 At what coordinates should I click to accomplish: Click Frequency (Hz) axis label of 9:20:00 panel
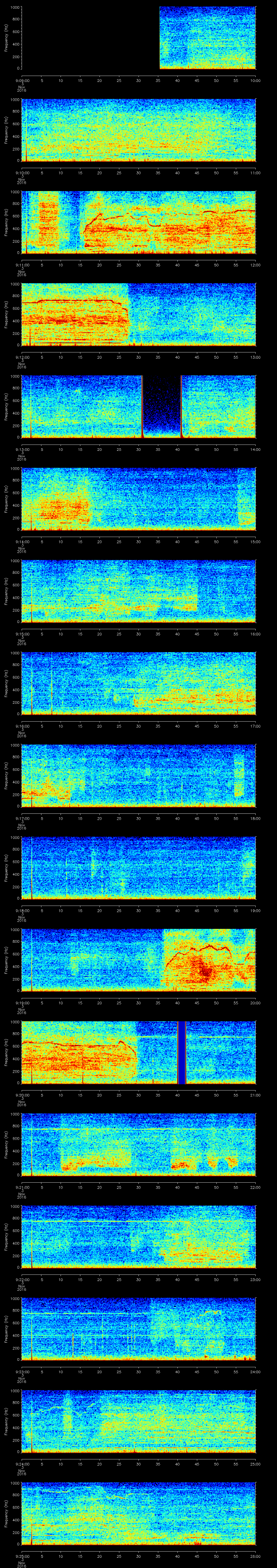(x=6, y=1052)
